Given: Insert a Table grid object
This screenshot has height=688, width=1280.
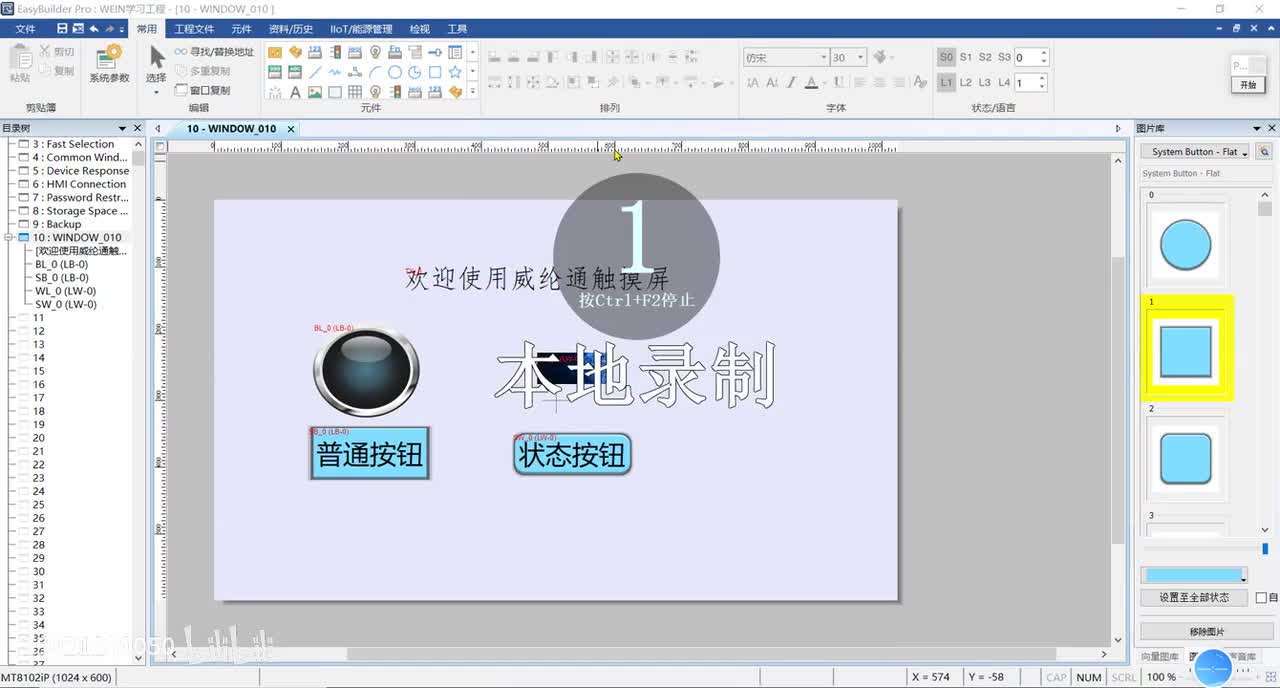Looking at the screenshot, I should (x=355, y=92).
